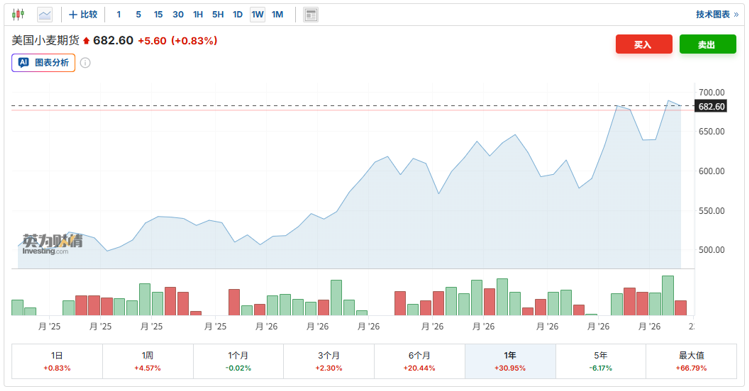Select the 1M interval

point(278,15)
